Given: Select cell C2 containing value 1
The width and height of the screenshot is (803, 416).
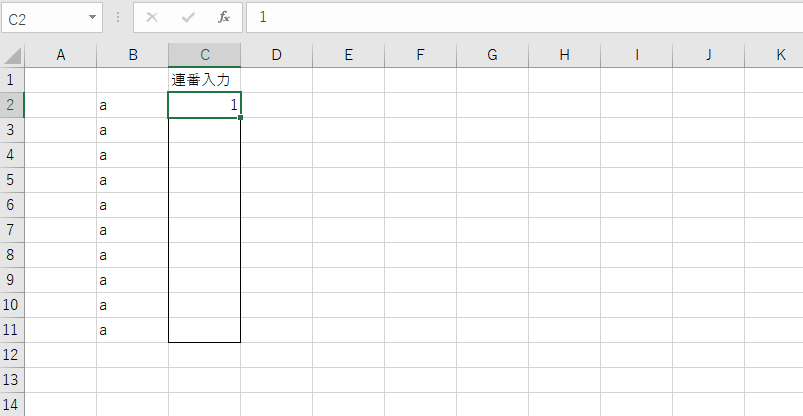Looking at the screenshot, I should 205,105.
